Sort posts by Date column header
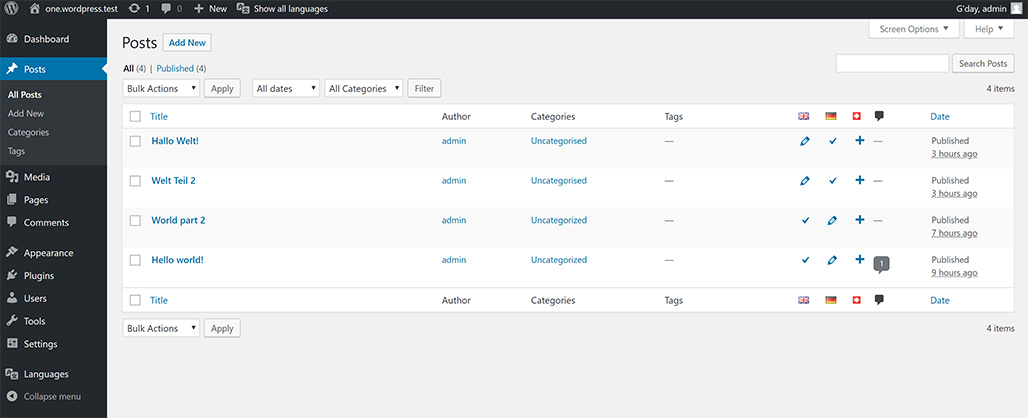 coord(939,117)
